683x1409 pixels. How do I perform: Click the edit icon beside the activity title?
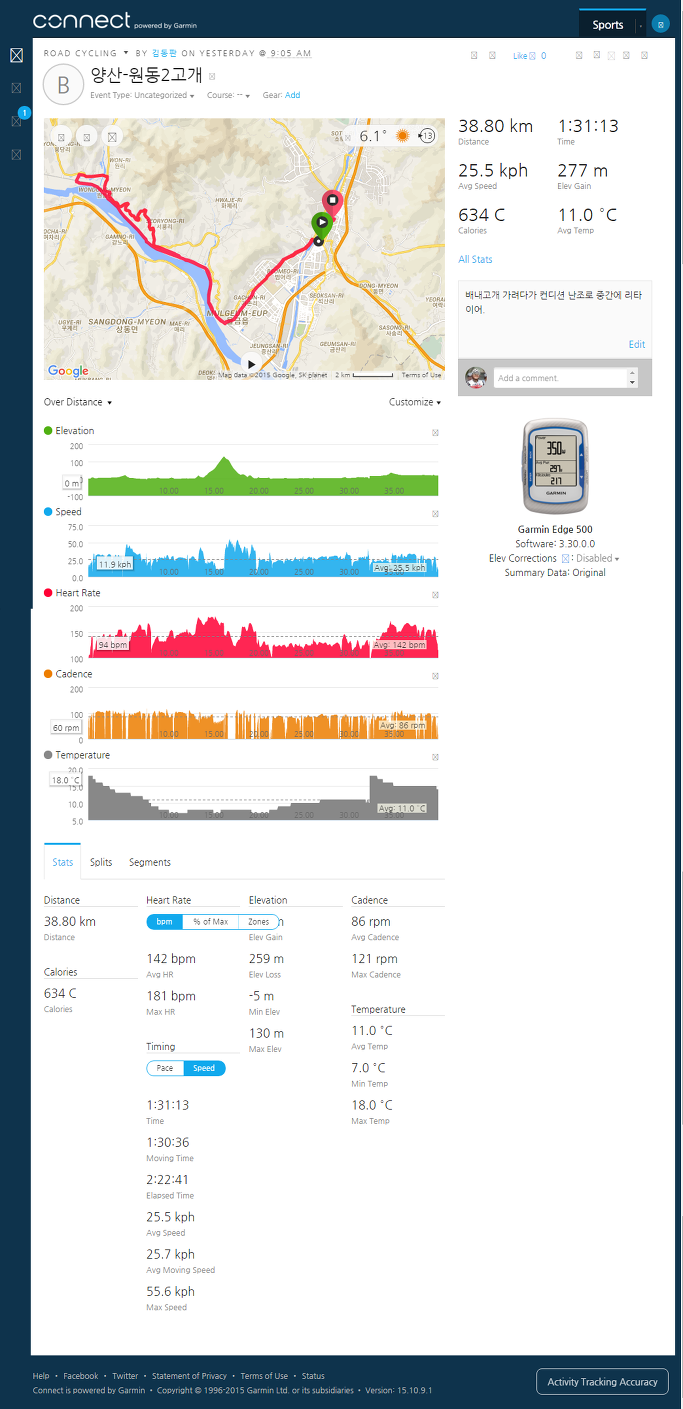click(x=212, y=76)
